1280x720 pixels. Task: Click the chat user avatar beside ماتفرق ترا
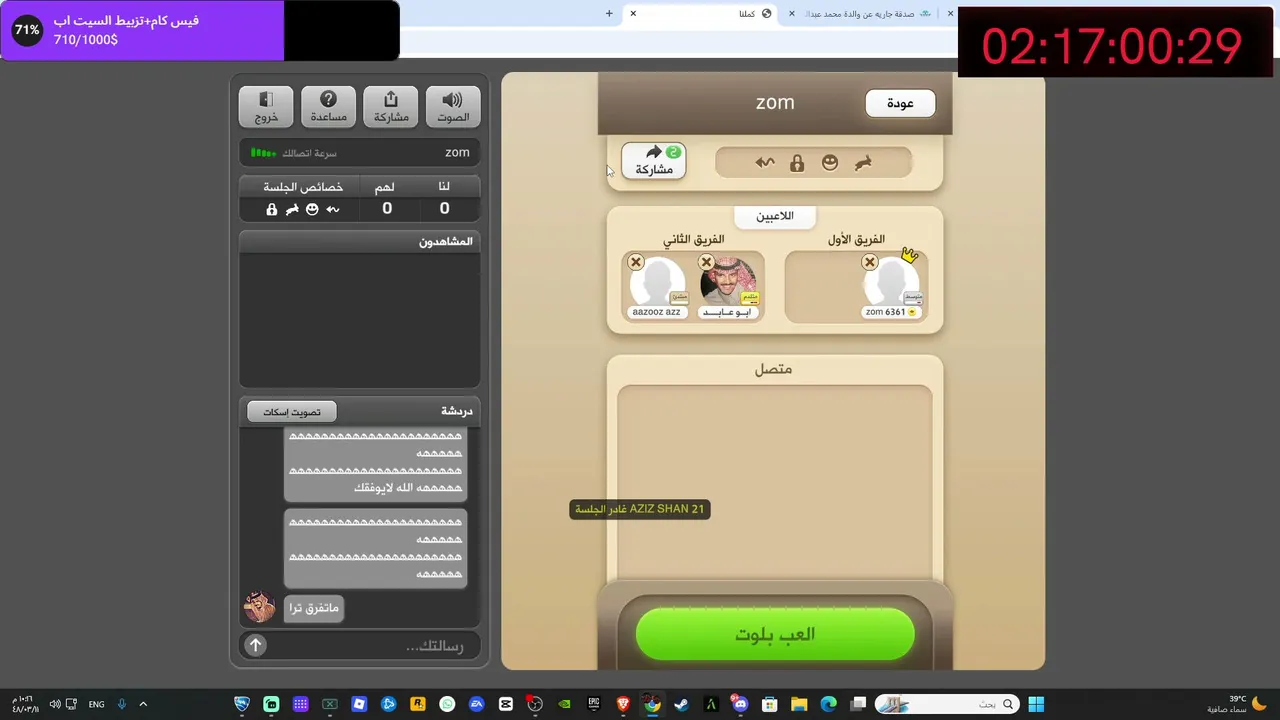[260, 607]
